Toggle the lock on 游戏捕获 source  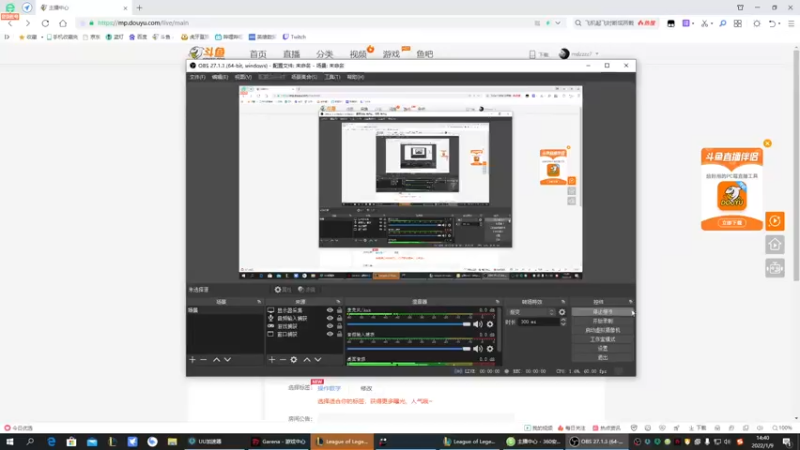(339, 326)
